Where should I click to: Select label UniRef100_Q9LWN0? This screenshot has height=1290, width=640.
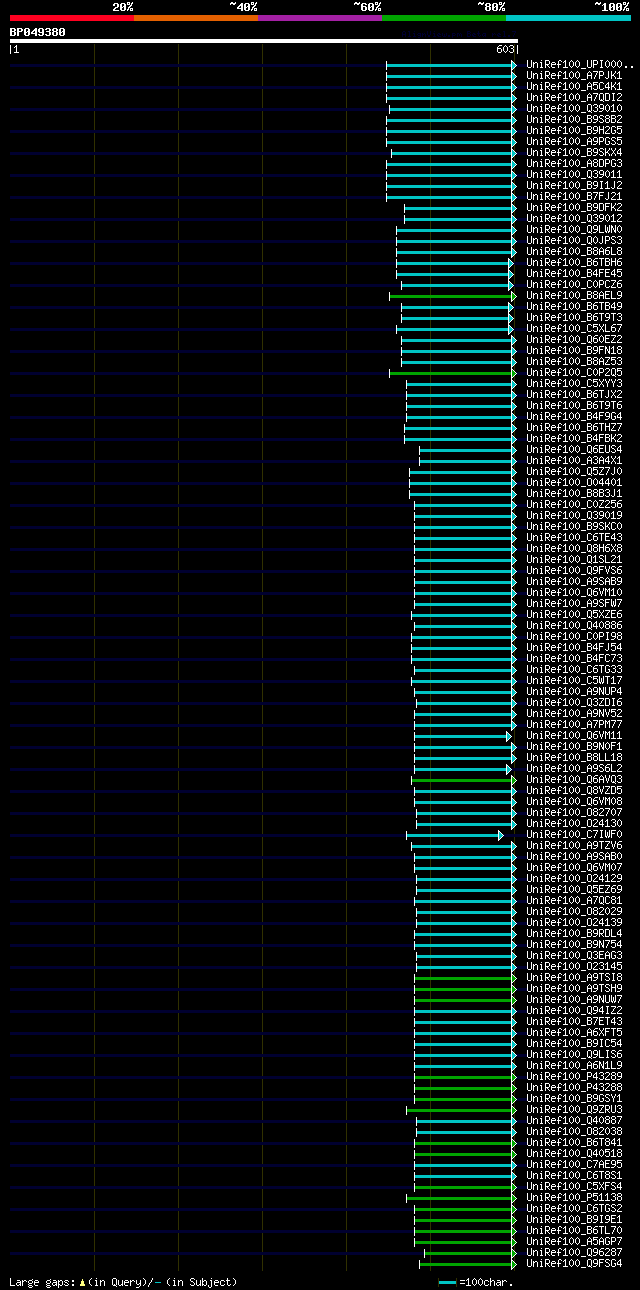click(x=574, y=229)
